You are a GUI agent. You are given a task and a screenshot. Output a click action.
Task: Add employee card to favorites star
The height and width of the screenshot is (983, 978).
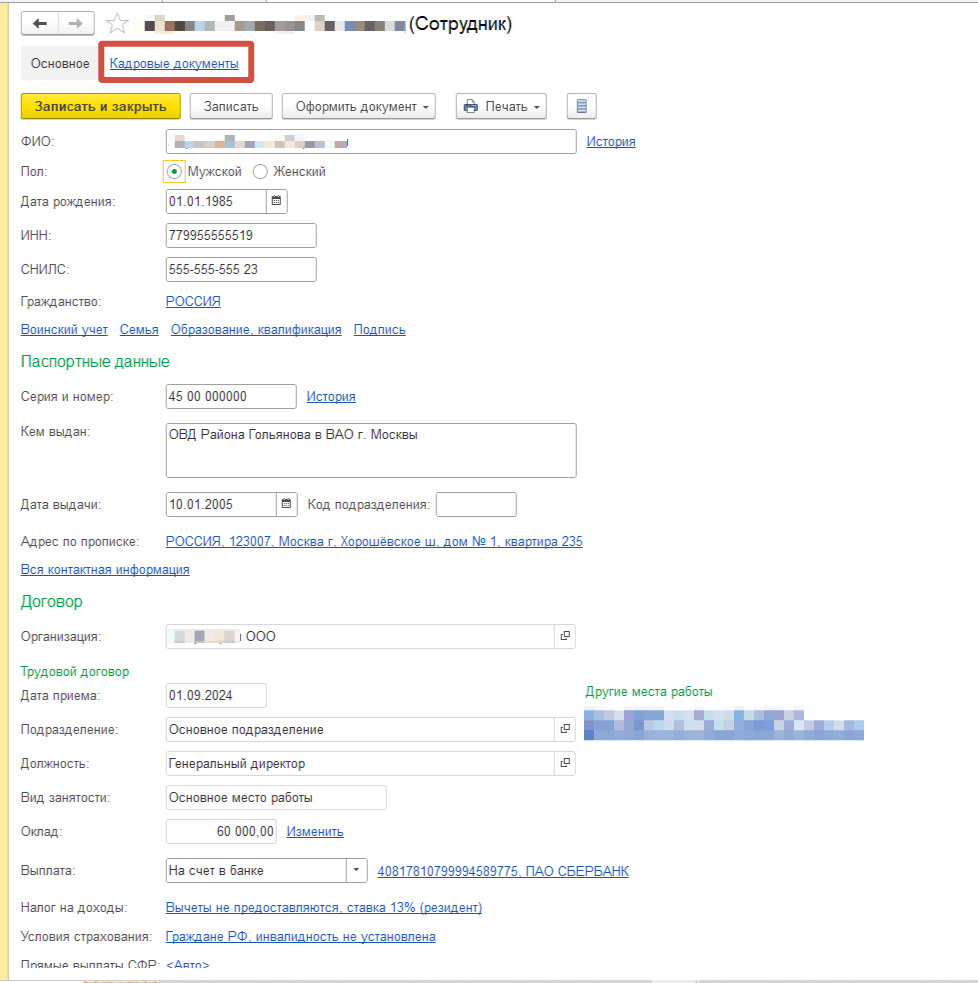point(117,24)
